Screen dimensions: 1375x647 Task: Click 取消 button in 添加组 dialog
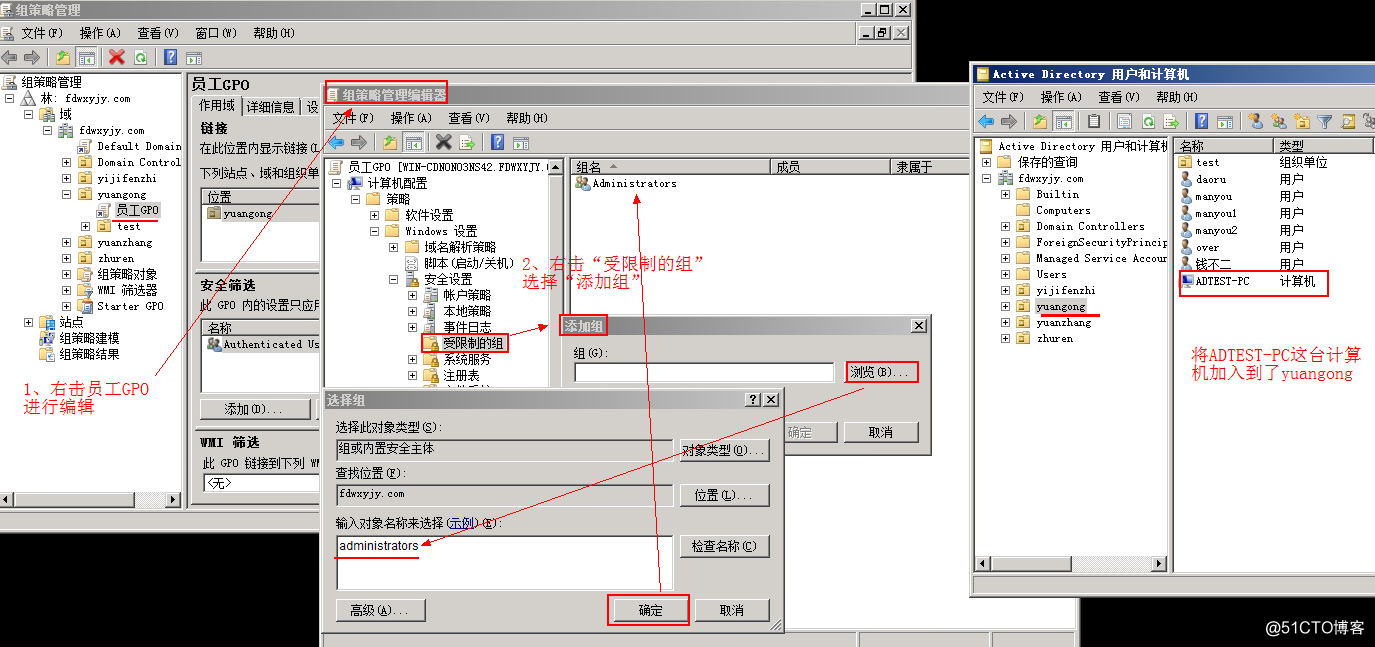(881, 432)
